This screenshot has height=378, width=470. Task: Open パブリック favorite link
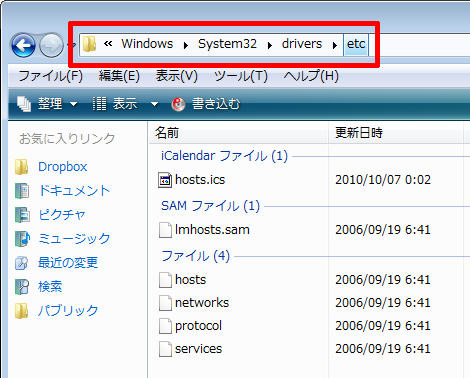pos(68,311)
